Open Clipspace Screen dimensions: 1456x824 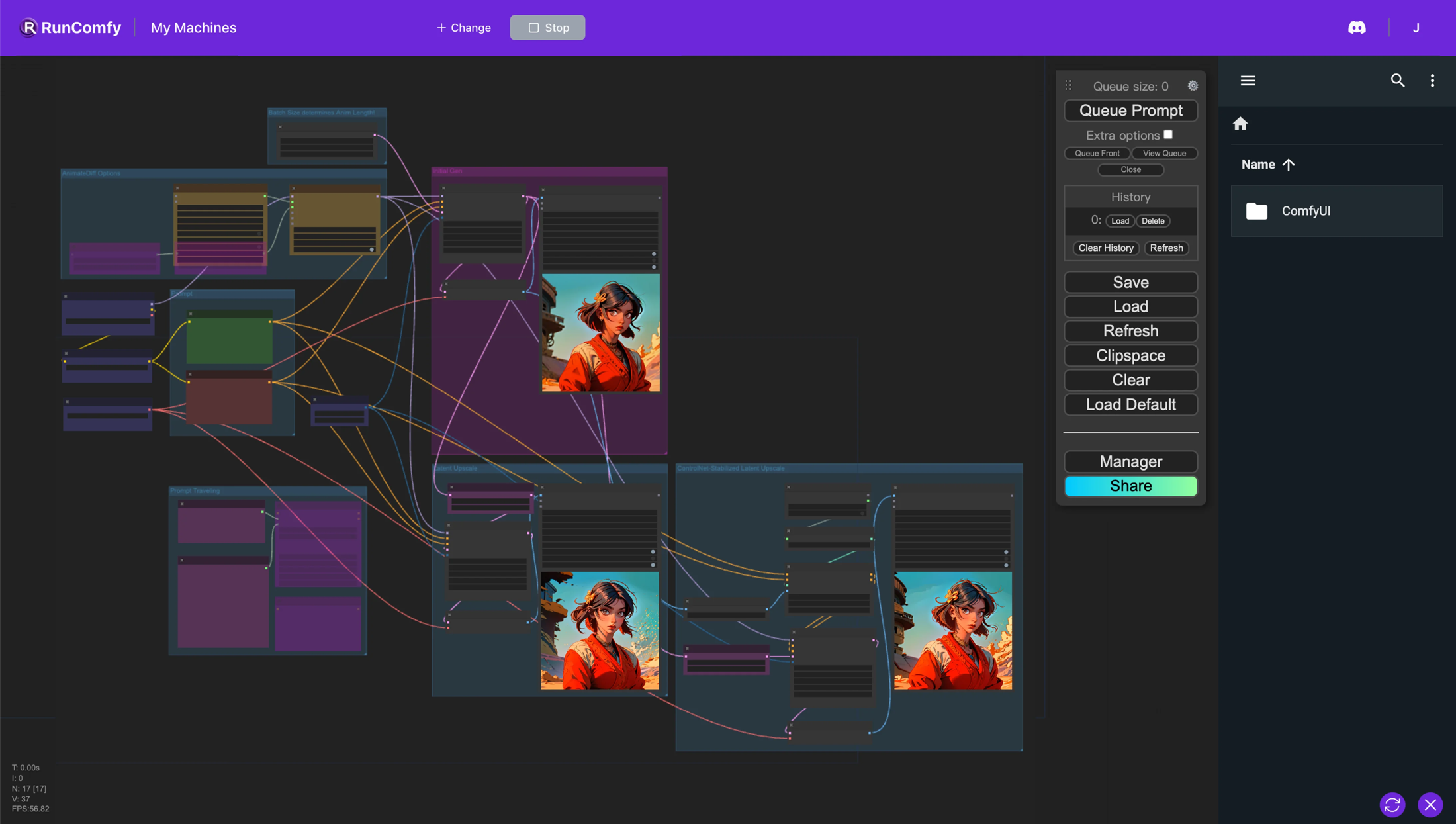(1130, 355)
